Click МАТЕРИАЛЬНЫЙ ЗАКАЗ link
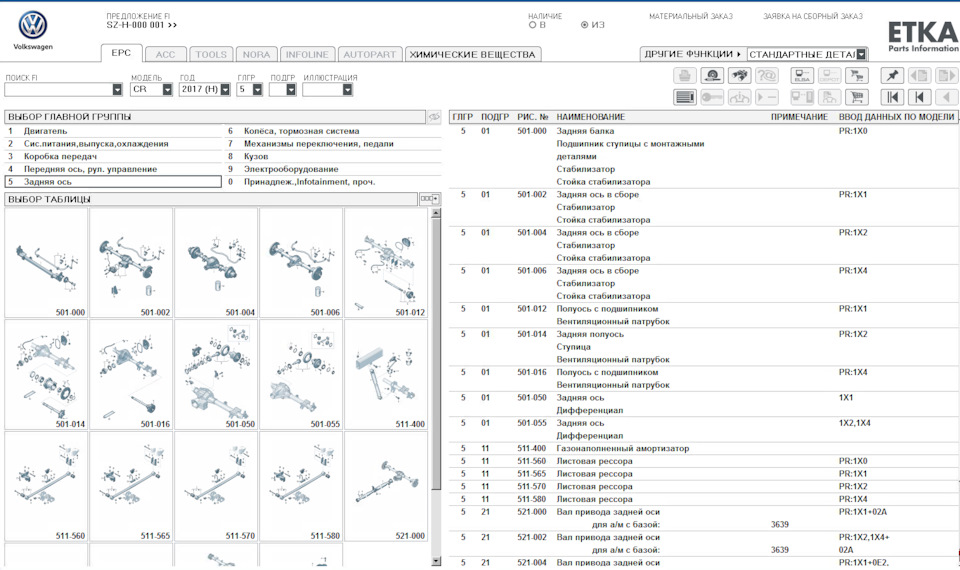This screenshot has width=960, height=570. 691,17
